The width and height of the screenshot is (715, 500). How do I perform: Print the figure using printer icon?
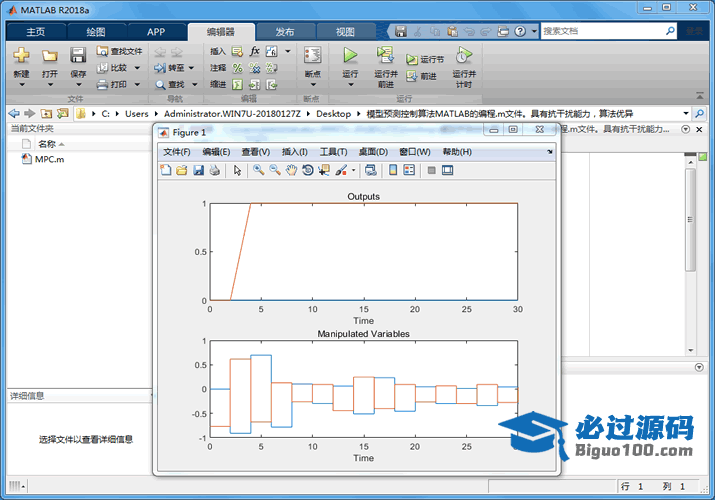(214, 170)
